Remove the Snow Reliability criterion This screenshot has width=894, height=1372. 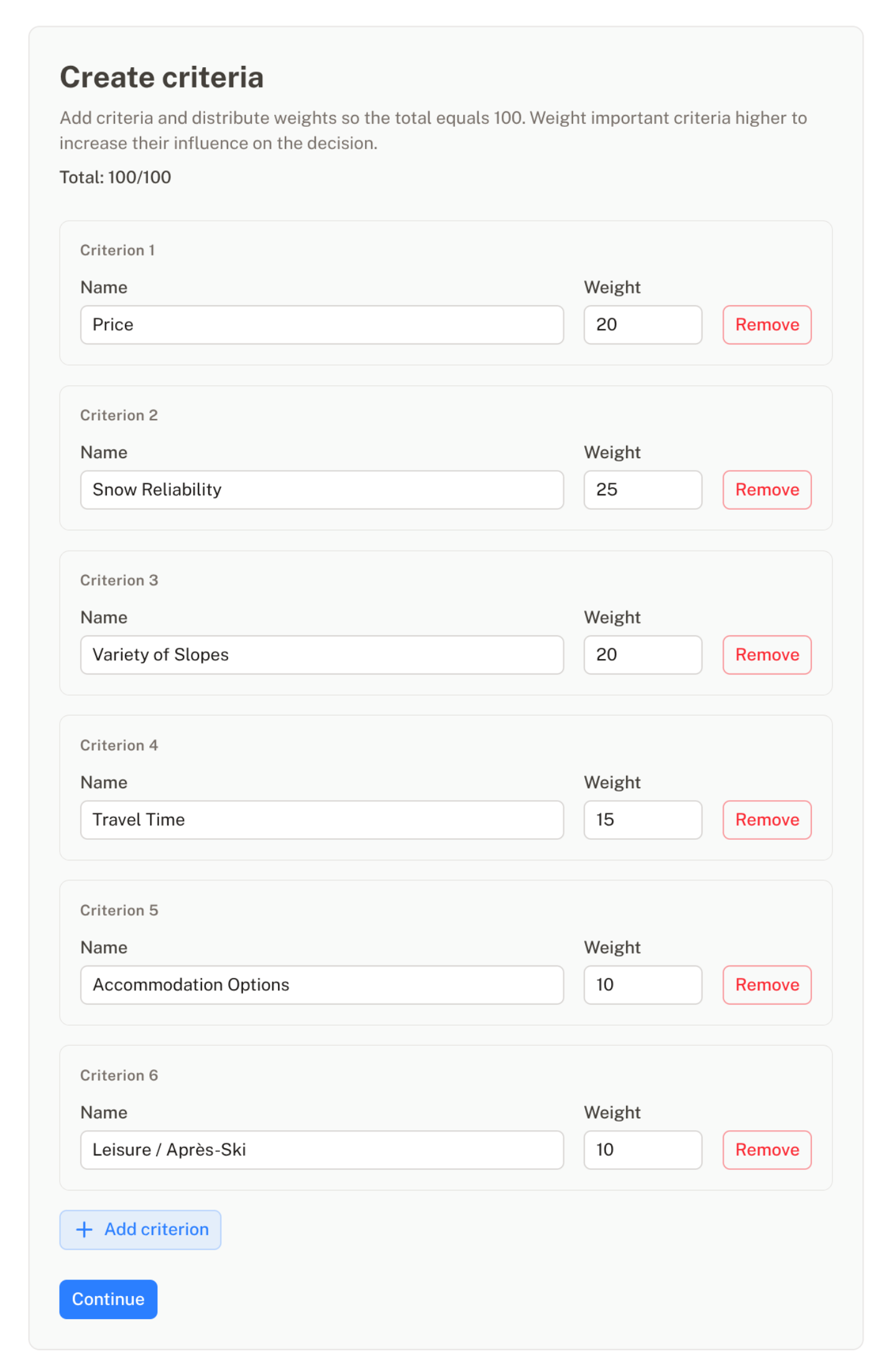[x=766, y=490]
